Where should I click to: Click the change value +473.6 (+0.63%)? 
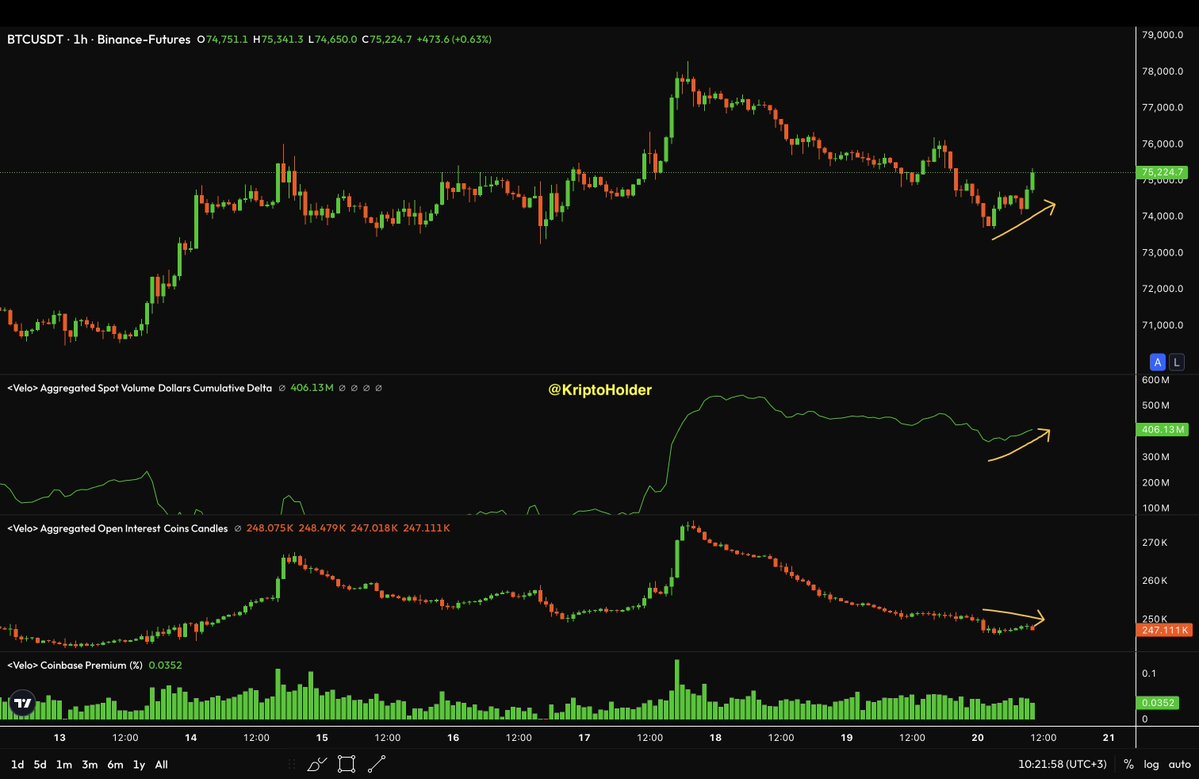[454, 39]
